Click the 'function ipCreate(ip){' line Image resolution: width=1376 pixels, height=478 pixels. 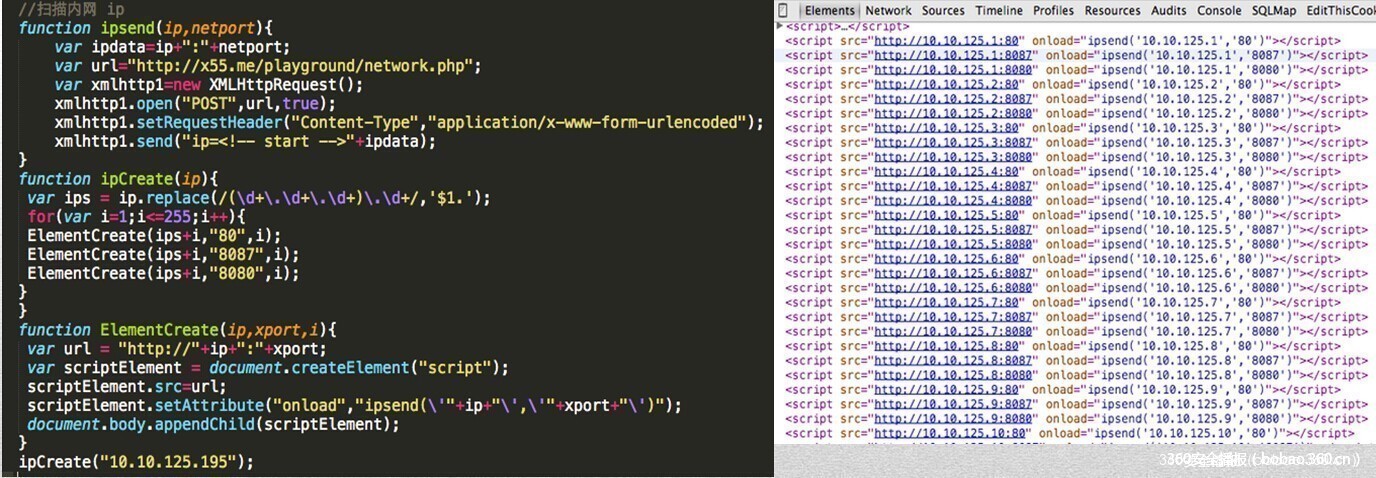(x=118, y=179)
